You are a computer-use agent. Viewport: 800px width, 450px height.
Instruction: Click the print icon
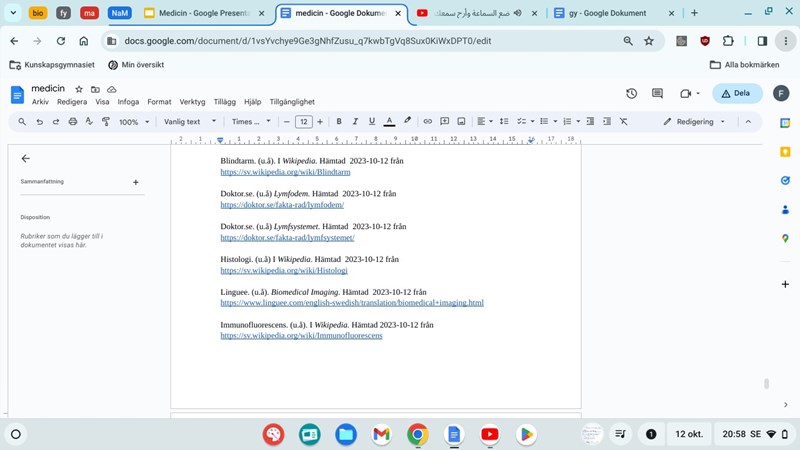click(x=73, y=122)
